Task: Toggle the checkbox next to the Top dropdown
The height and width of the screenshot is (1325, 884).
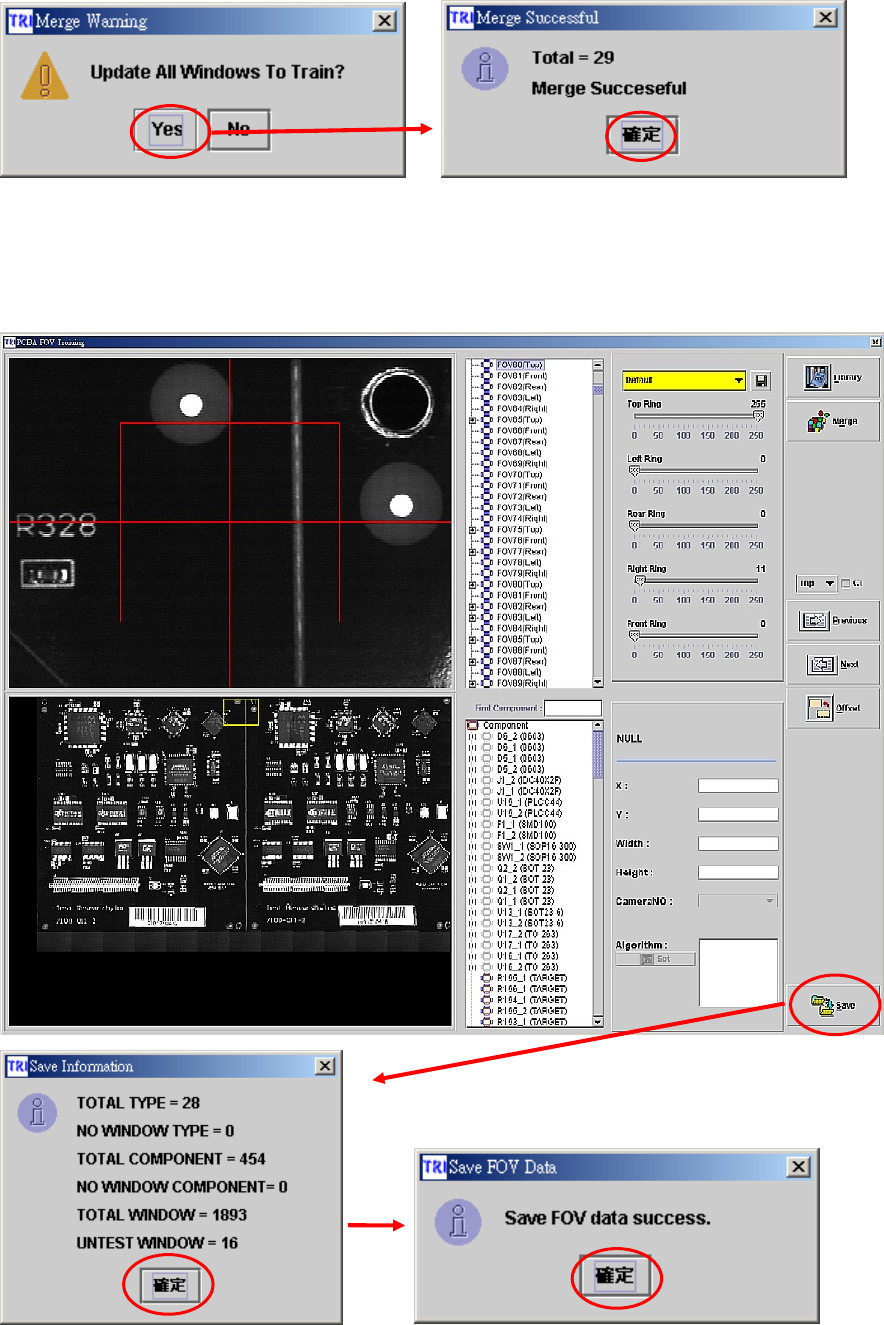Action: coord(846,584)
